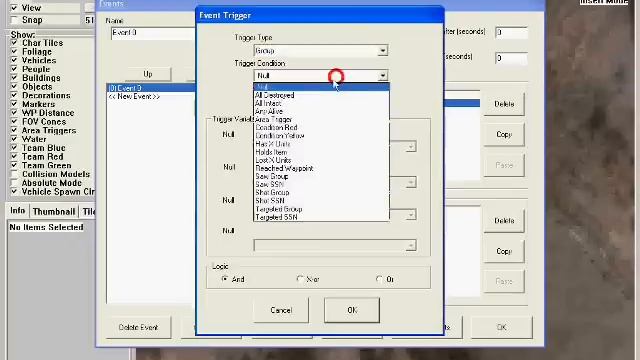Toggle Team Green checkbox
The width and height of the screenshot is (640, 360).
tap(14, 165)
